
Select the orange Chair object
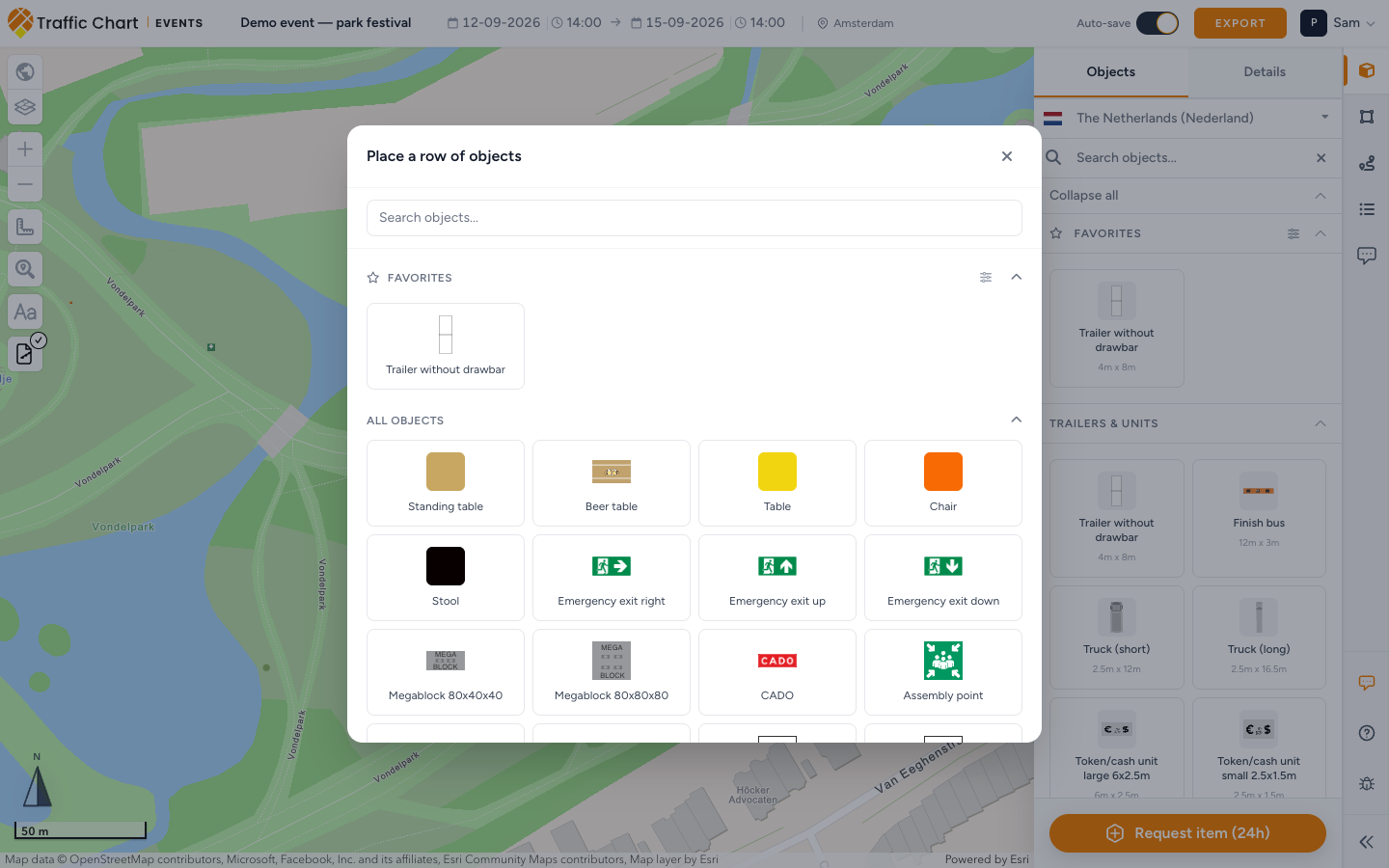click(943, 483)
